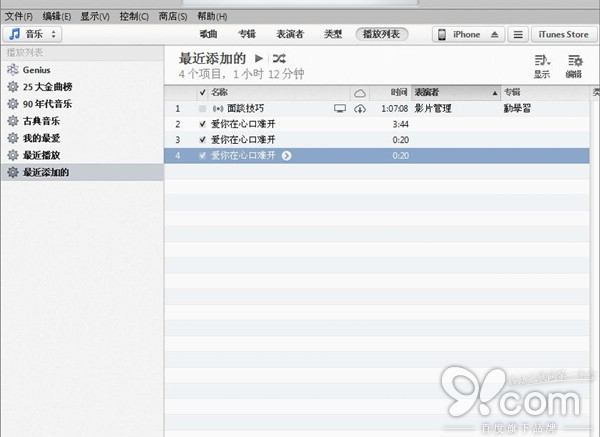Click the 显示 view options icon
The image size is (600, 437).
542,60
